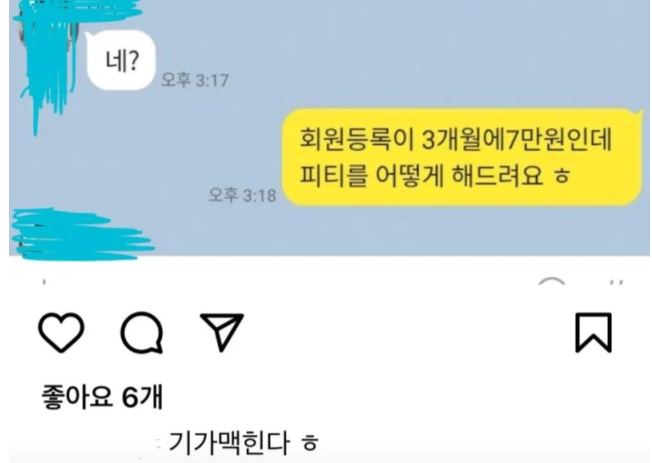Tap the 오후 3:17 timestamp

coord(195,79)
